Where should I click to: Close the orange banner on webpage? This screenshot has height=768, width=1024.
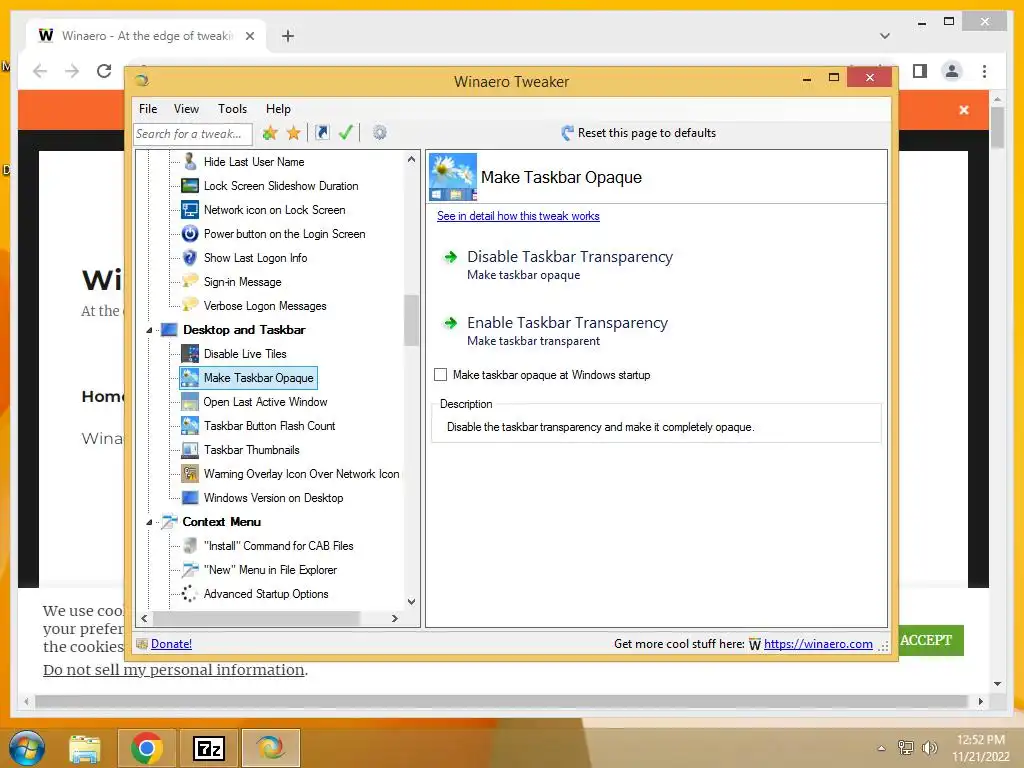point(964,110)
